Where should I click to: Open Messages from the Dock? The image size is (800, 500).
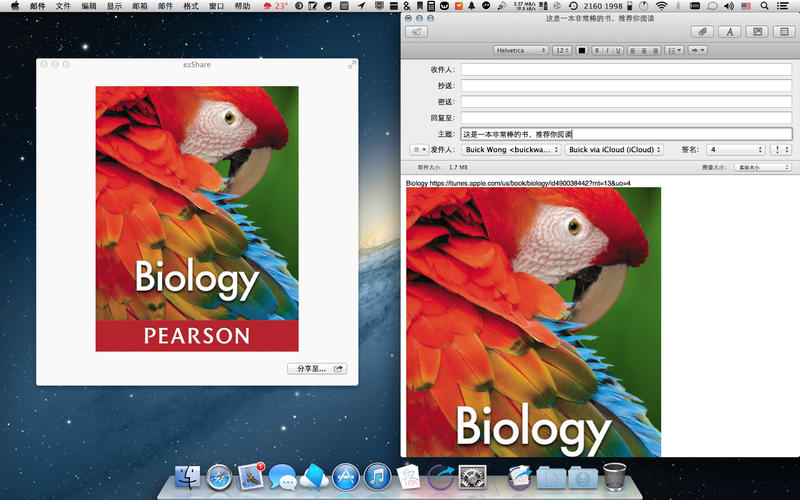[x=282, y=478]
